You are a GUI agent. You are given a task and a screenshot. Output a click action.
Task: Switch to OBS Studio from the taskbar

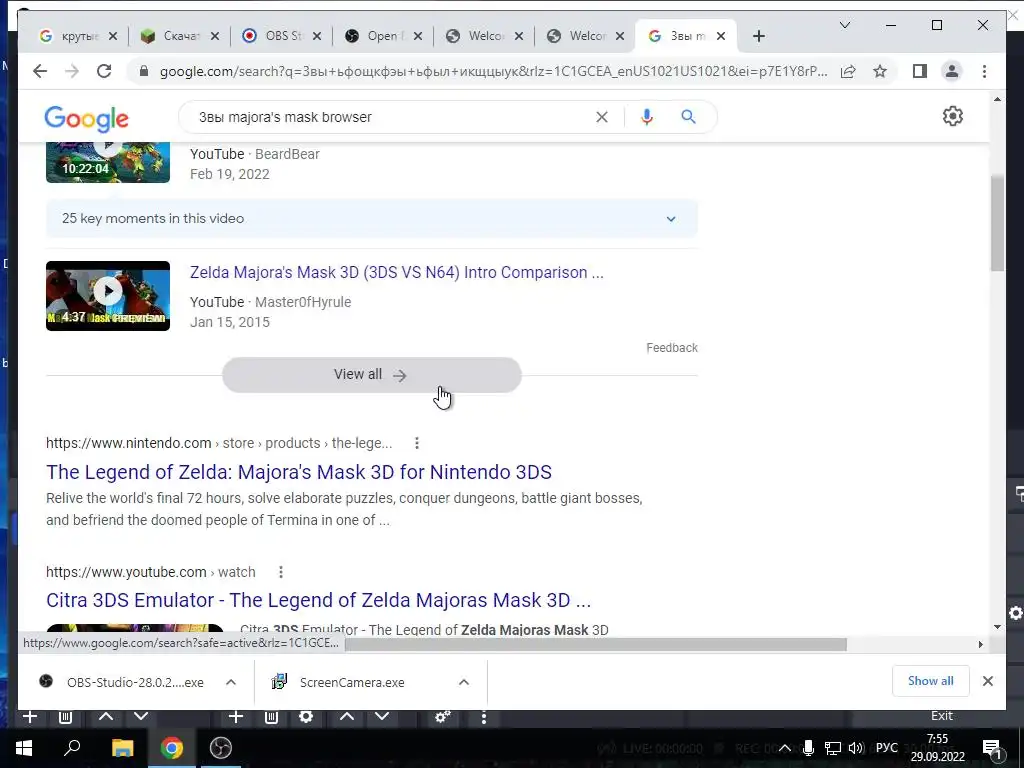[221, 748]
